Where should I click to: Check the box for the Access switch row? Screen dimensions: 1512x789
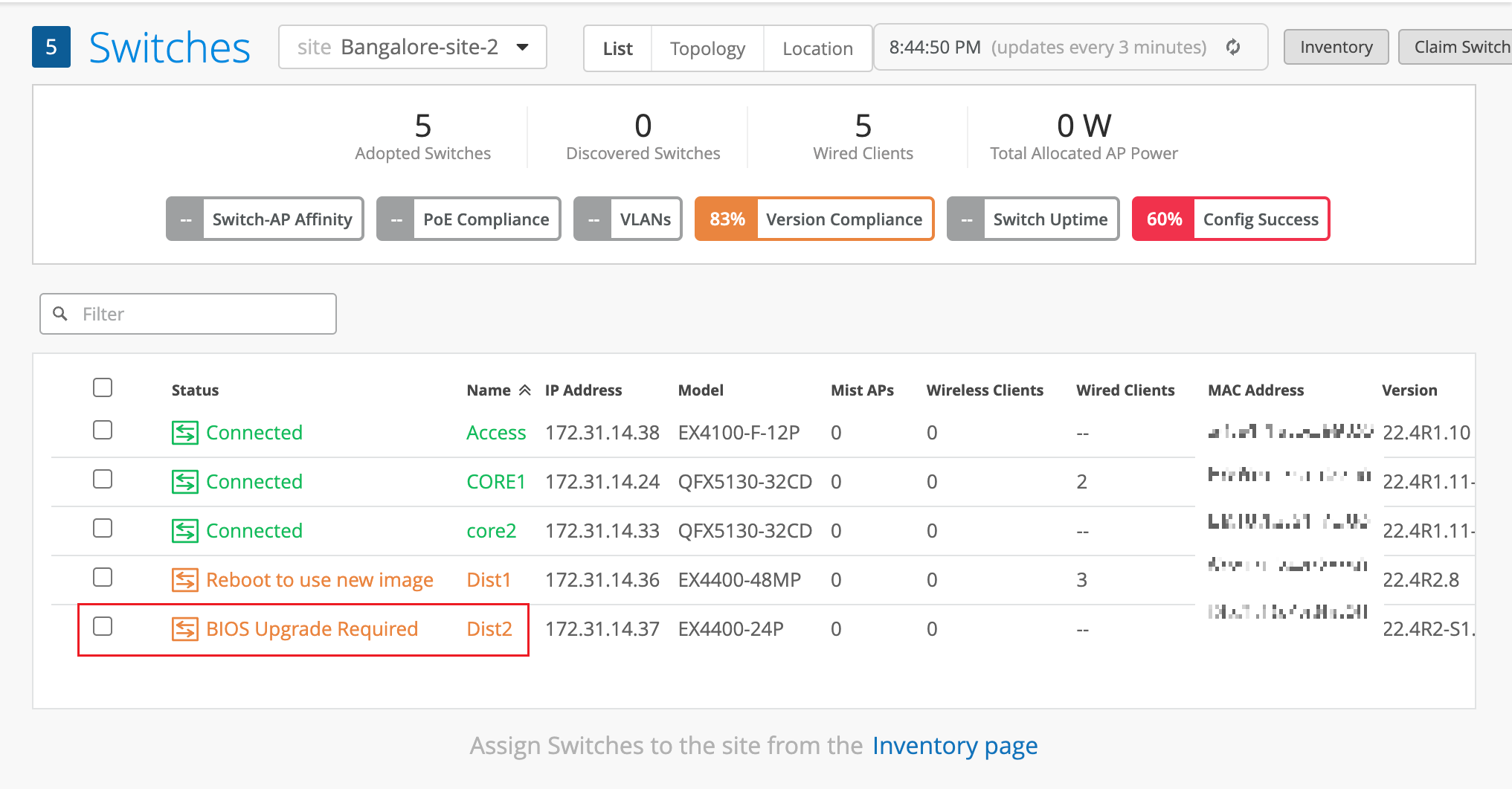[x=103, y=431]
